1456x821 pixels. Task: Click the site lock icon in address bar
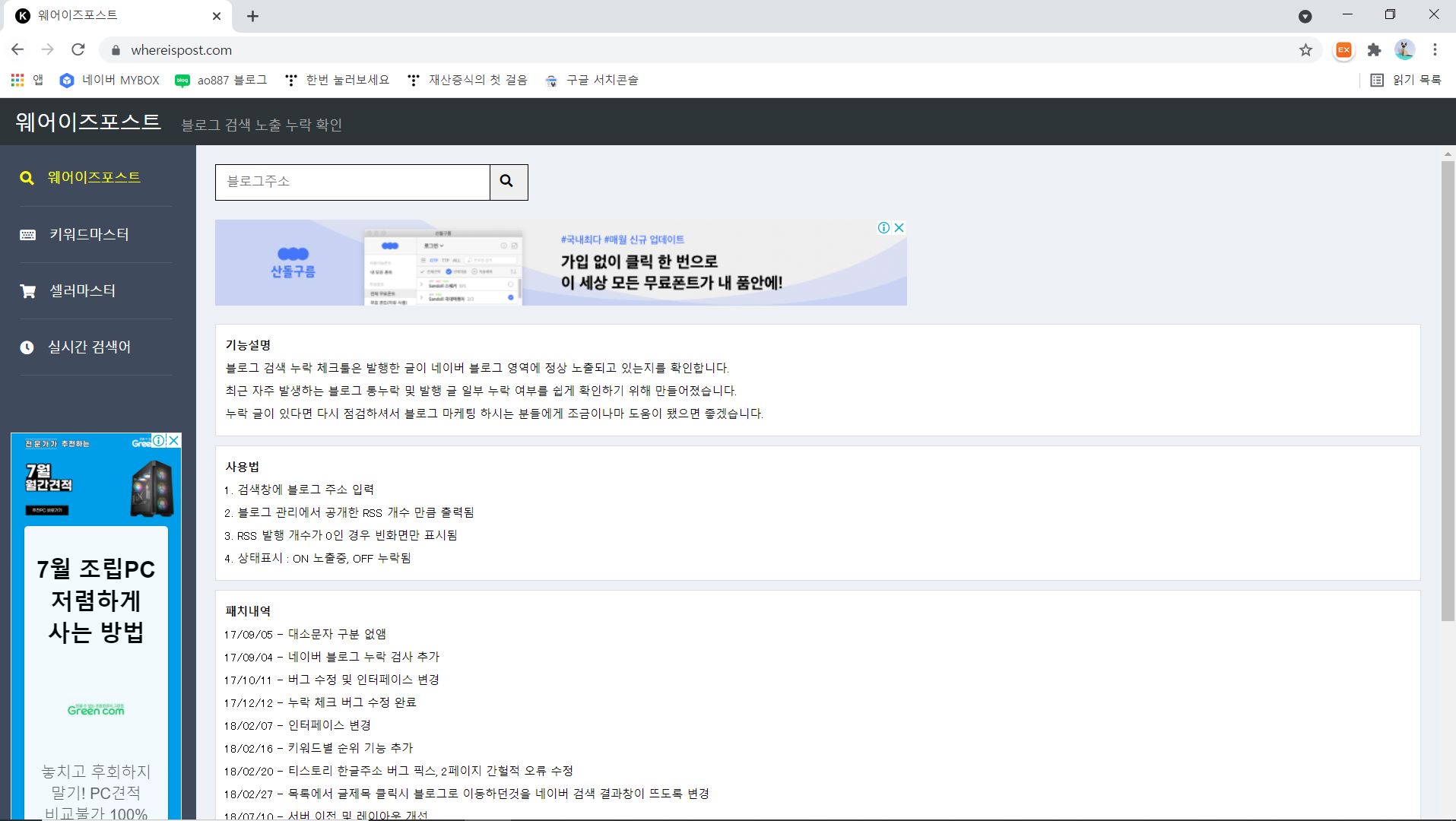tap(116, 50)
